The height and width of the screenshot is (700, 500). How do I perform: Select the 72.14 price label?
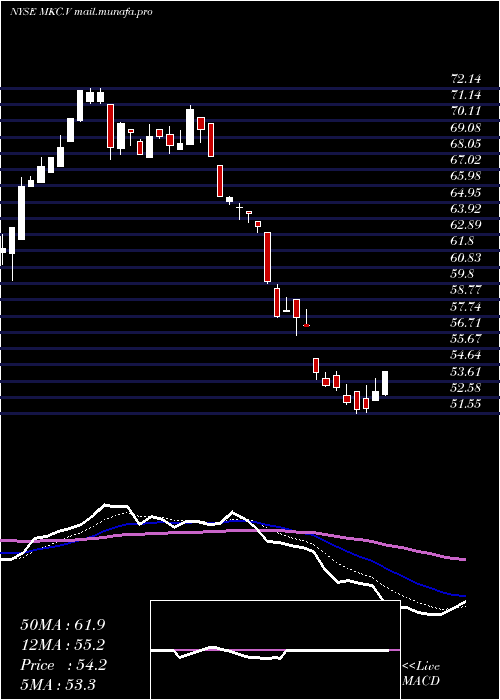466,79
